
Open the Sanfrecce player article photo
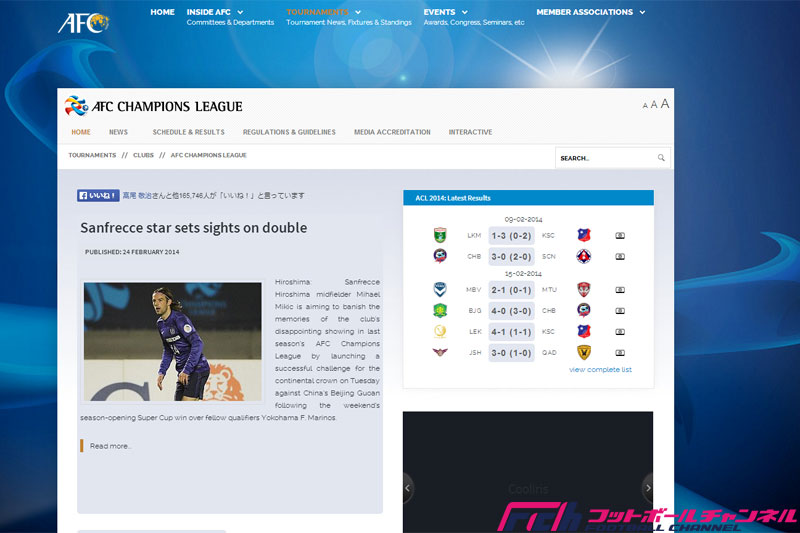click(x=172, y=341)
